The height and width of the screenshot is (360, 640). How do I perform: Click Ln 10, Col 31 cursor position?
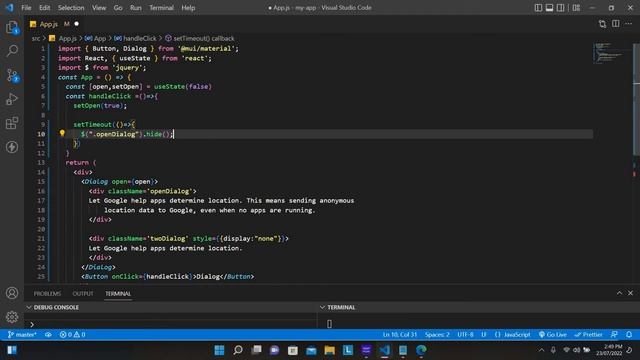[400, 335]
